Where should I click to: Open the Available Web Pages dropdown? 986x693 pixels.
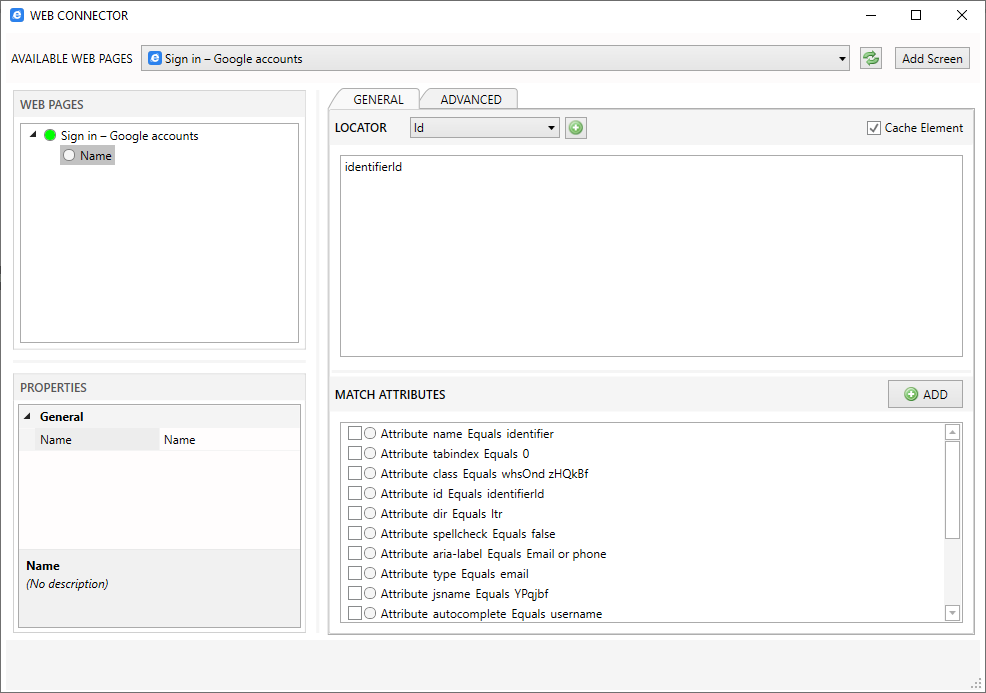(x=840, y=58)
